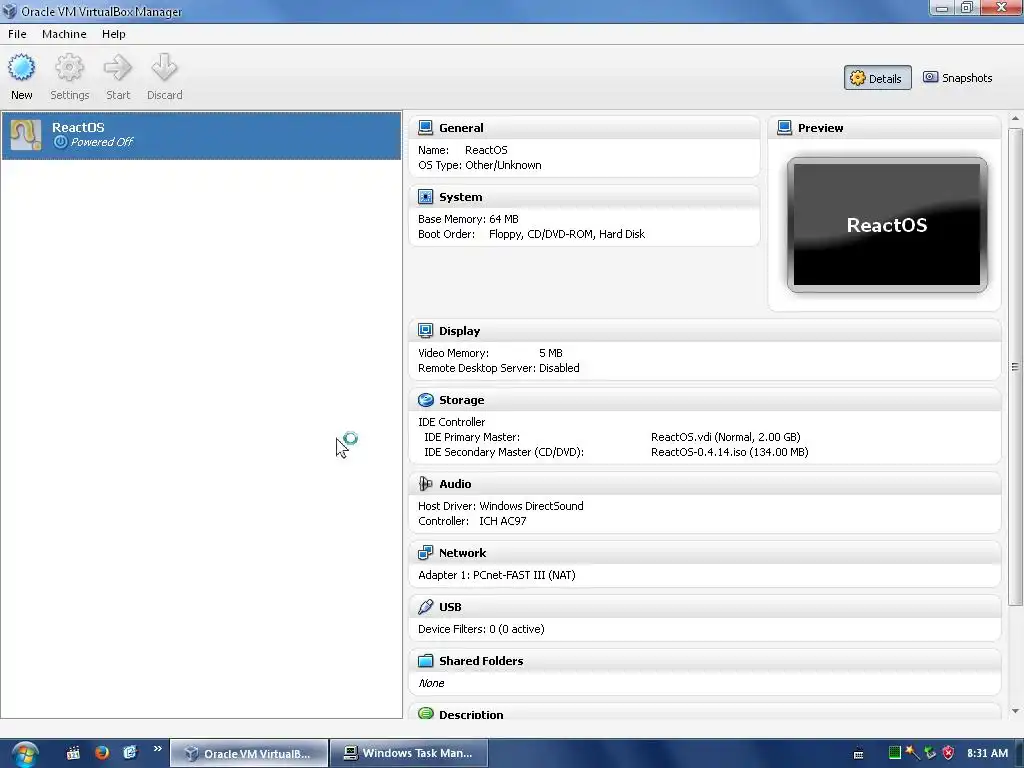Switch to the Snapshots view
This screenshot has width=1024, height=768.
pyautogui.click(x=957, y=78)
